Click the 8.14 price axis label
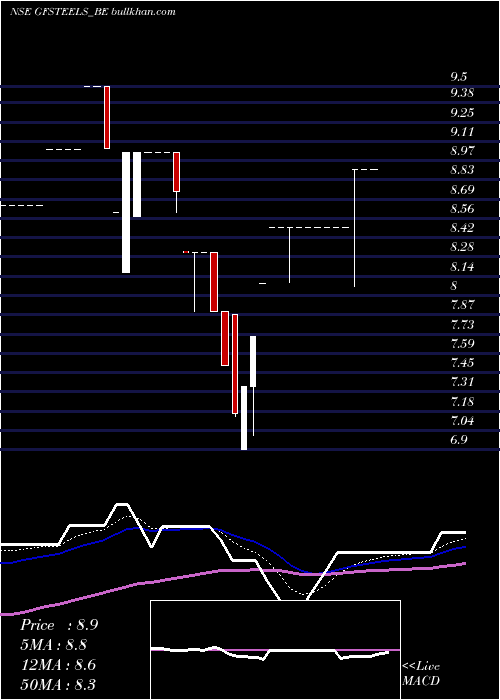The width and height of the screenshot is (500, 700). pyautogui.click(x=462, y=267)
